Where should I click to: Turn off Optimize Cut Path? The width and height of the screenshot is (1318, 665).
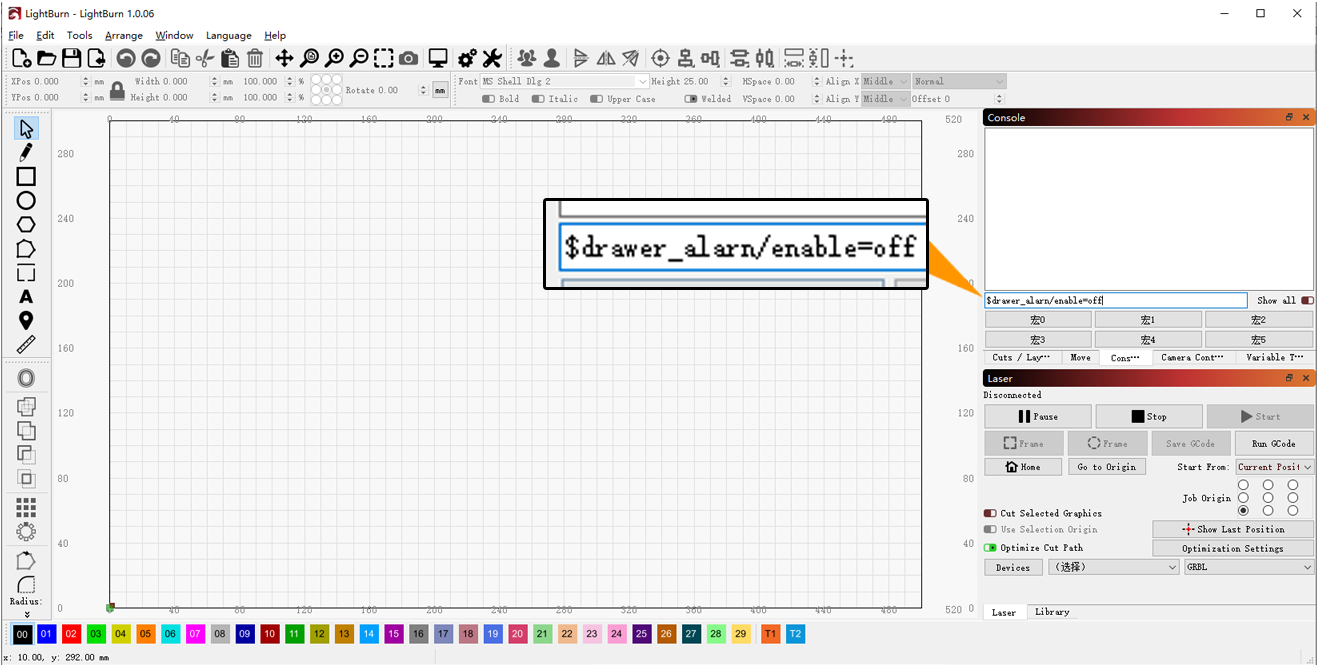[990, 548]
